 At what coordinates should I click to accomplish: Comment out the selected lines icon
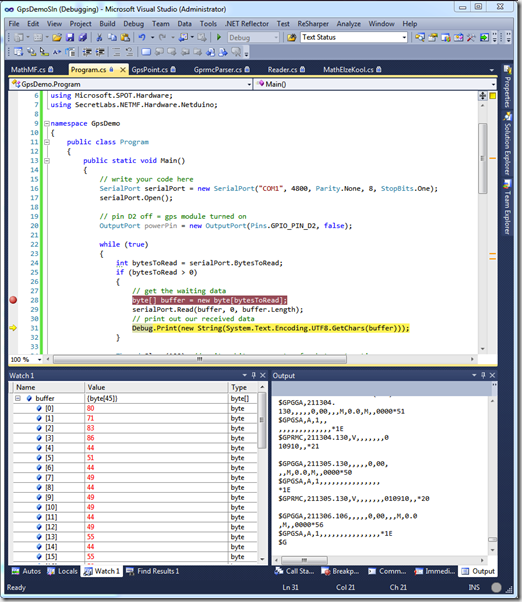tap(116, 52)
